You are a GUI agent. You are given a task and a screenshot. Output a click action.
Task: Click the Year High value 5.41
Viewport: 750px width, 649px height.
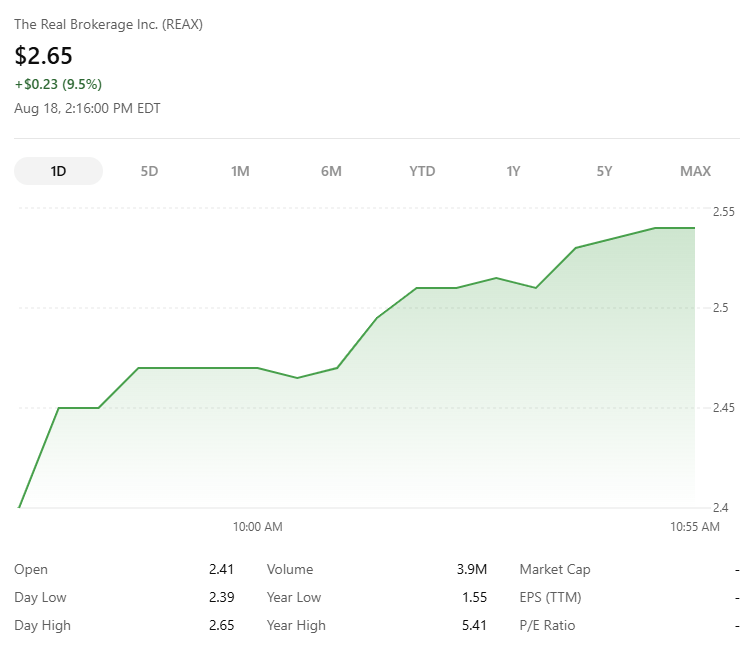(474, 625)
